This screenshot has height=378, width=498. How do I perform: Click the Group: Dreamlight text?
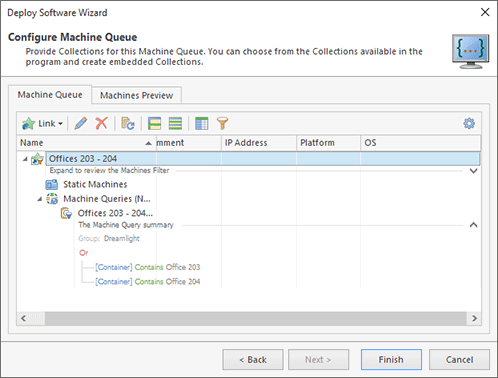(109, 238)
